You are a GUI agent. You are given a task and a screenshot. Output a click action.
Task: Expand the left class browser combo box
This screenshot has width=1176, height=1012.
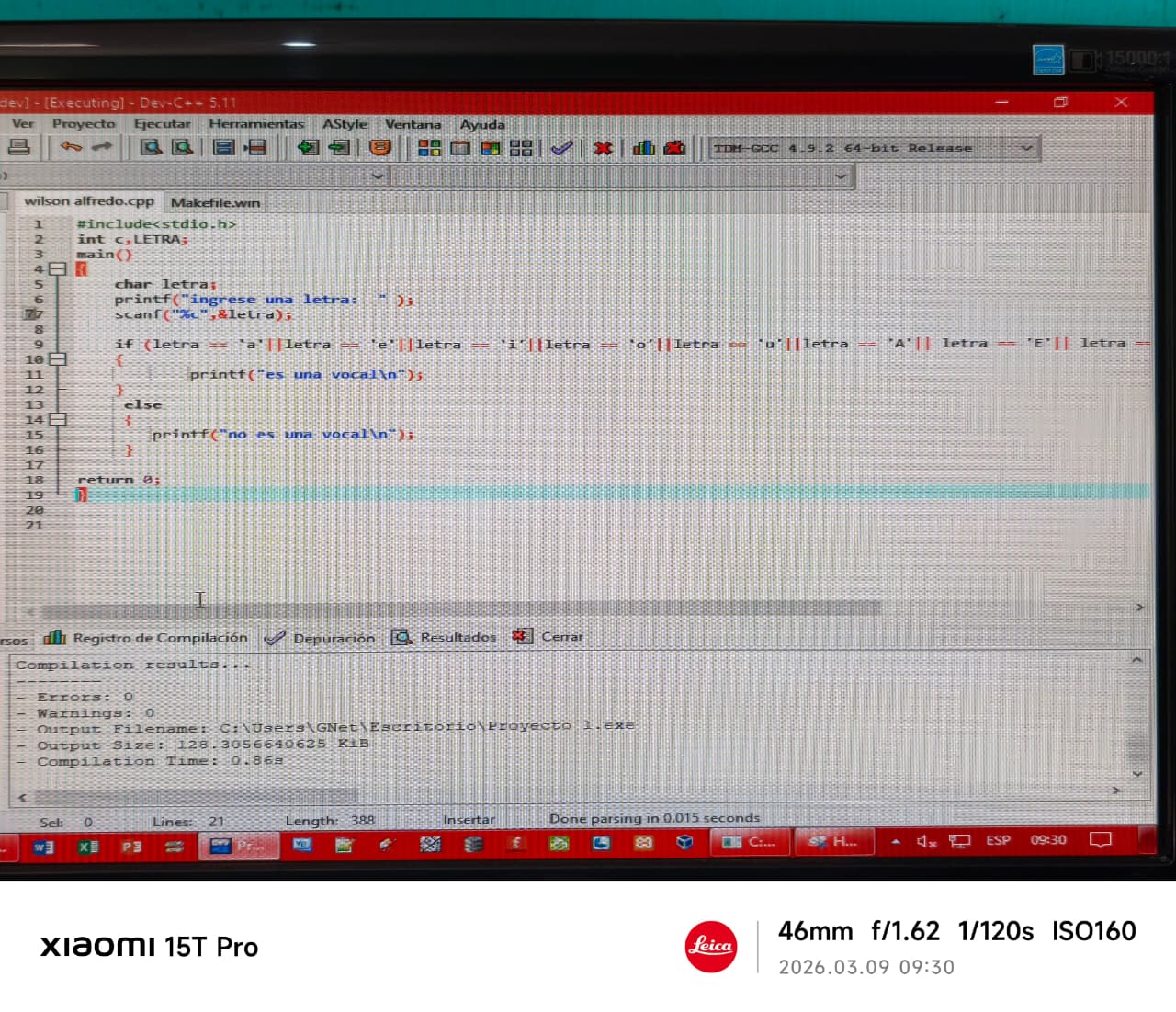(x=377, y=176)
